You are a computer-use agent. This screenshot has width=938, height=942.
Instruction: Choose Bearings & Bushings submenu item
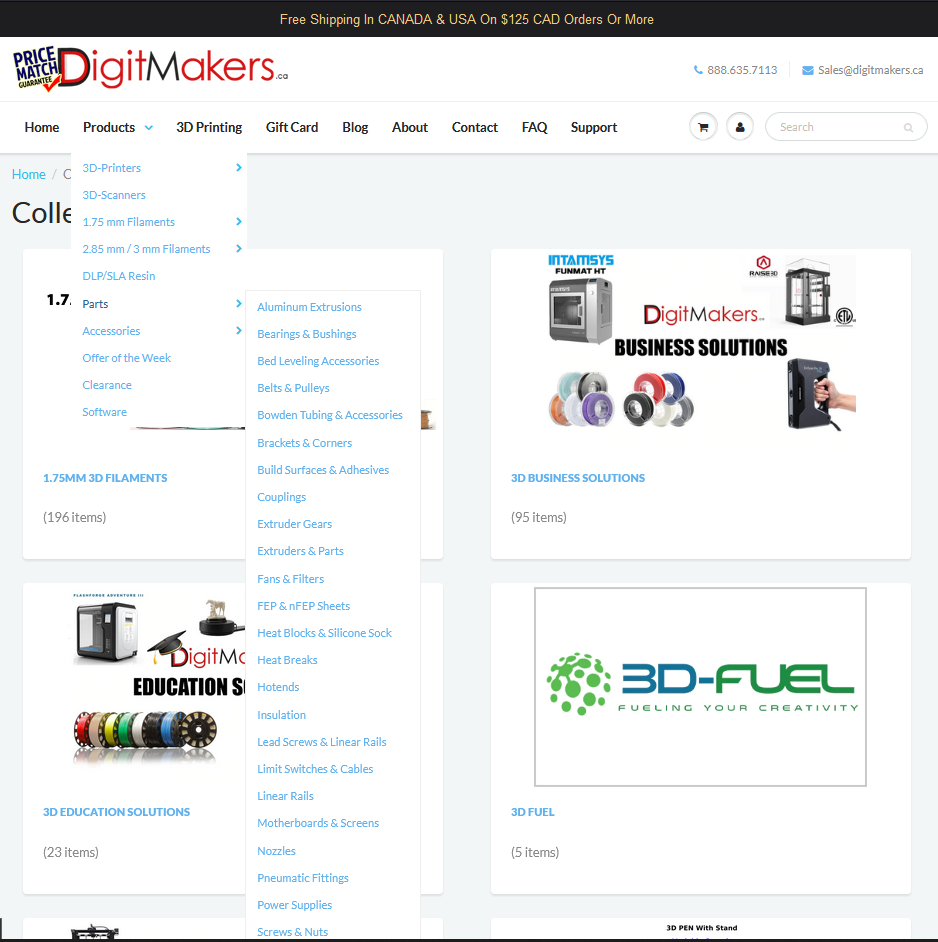click(x=307, y=334)
